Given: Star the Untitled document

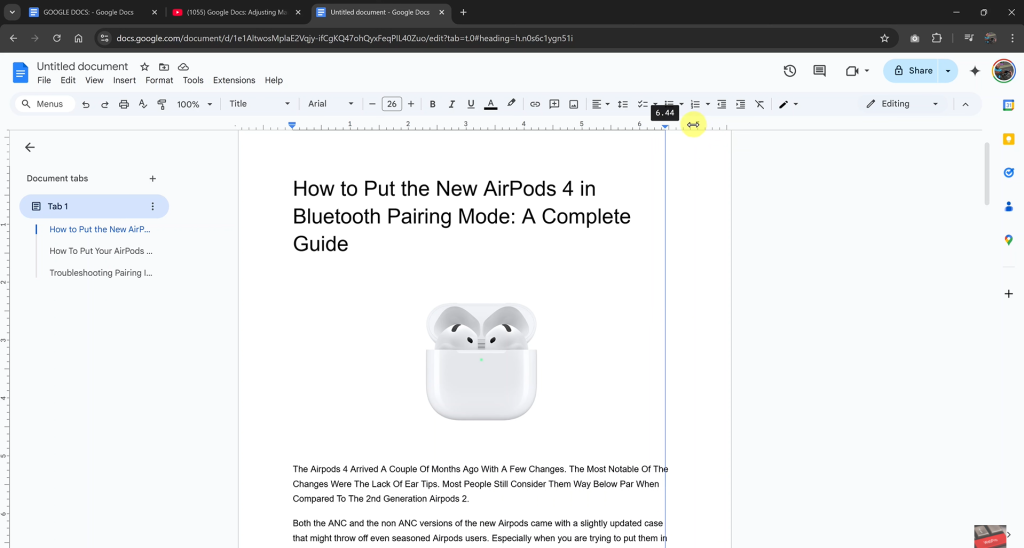Looking at the screenshot, I should (x=145, y=67).
